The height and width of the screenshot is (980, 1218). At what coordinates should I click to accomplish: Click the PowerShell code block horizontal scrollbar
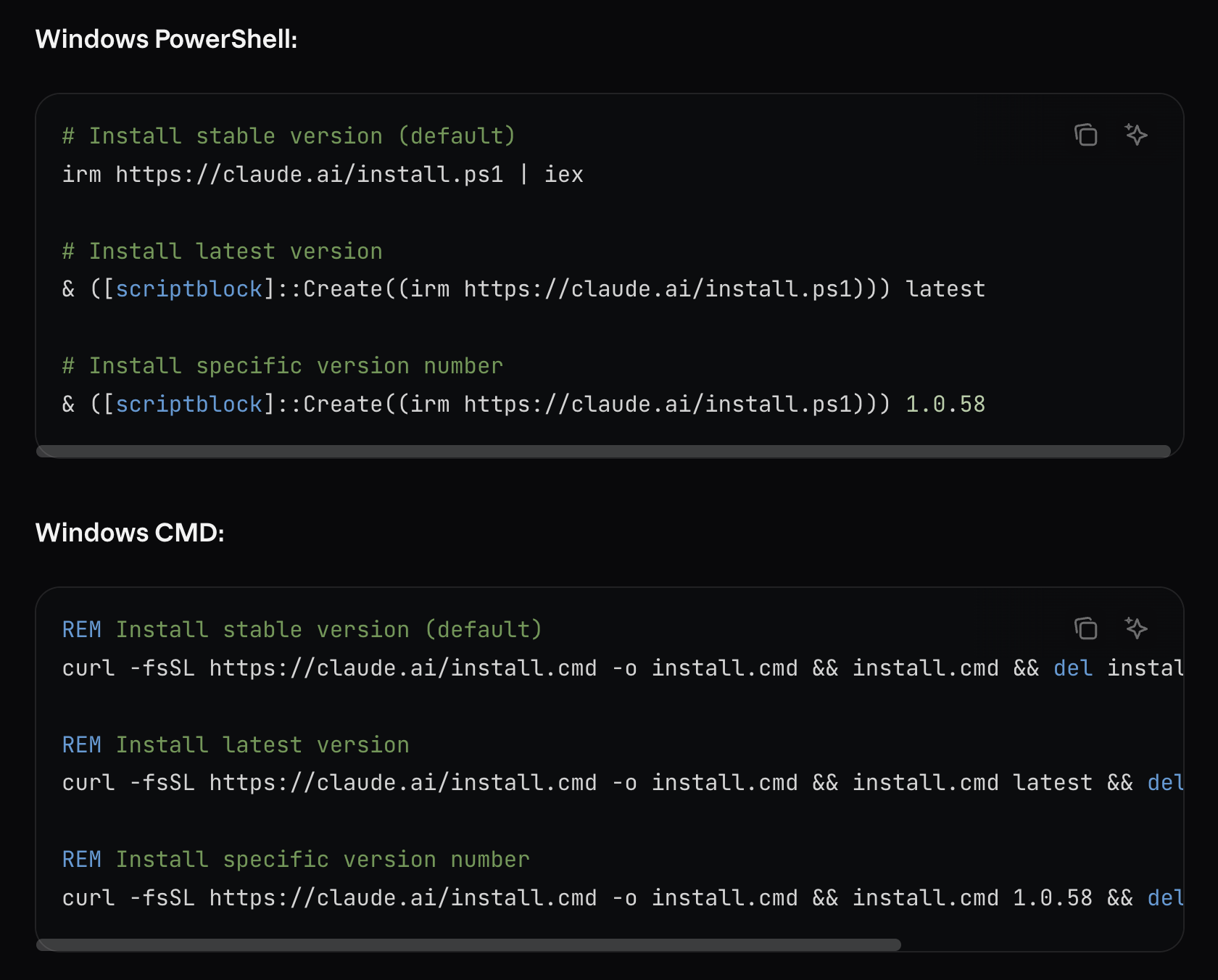(x=603, y=452)
